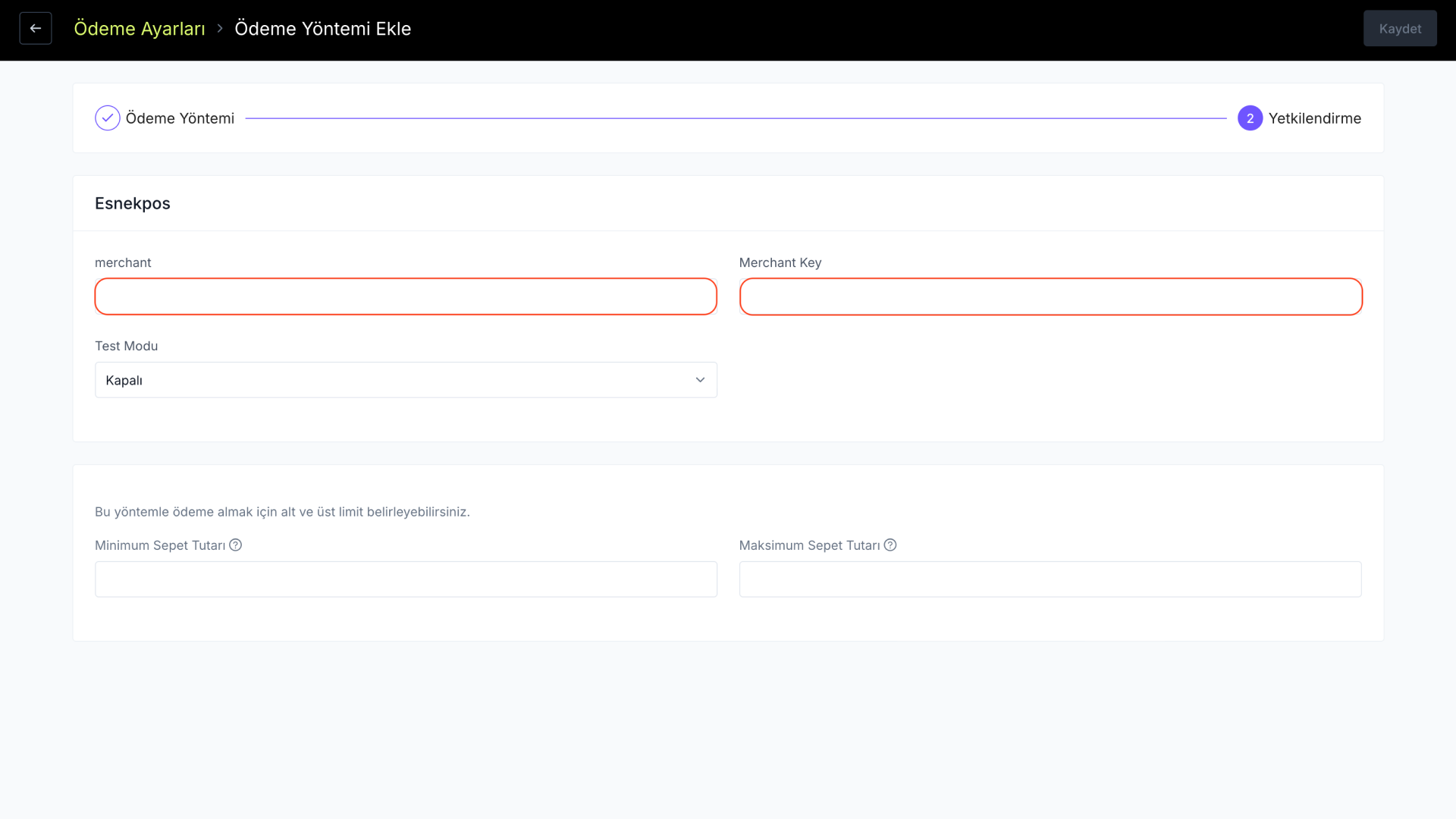The image size is (1456, 819).
Task: Click the Minimum Sepet Tutarı help icon
Action: click(236, 545)
